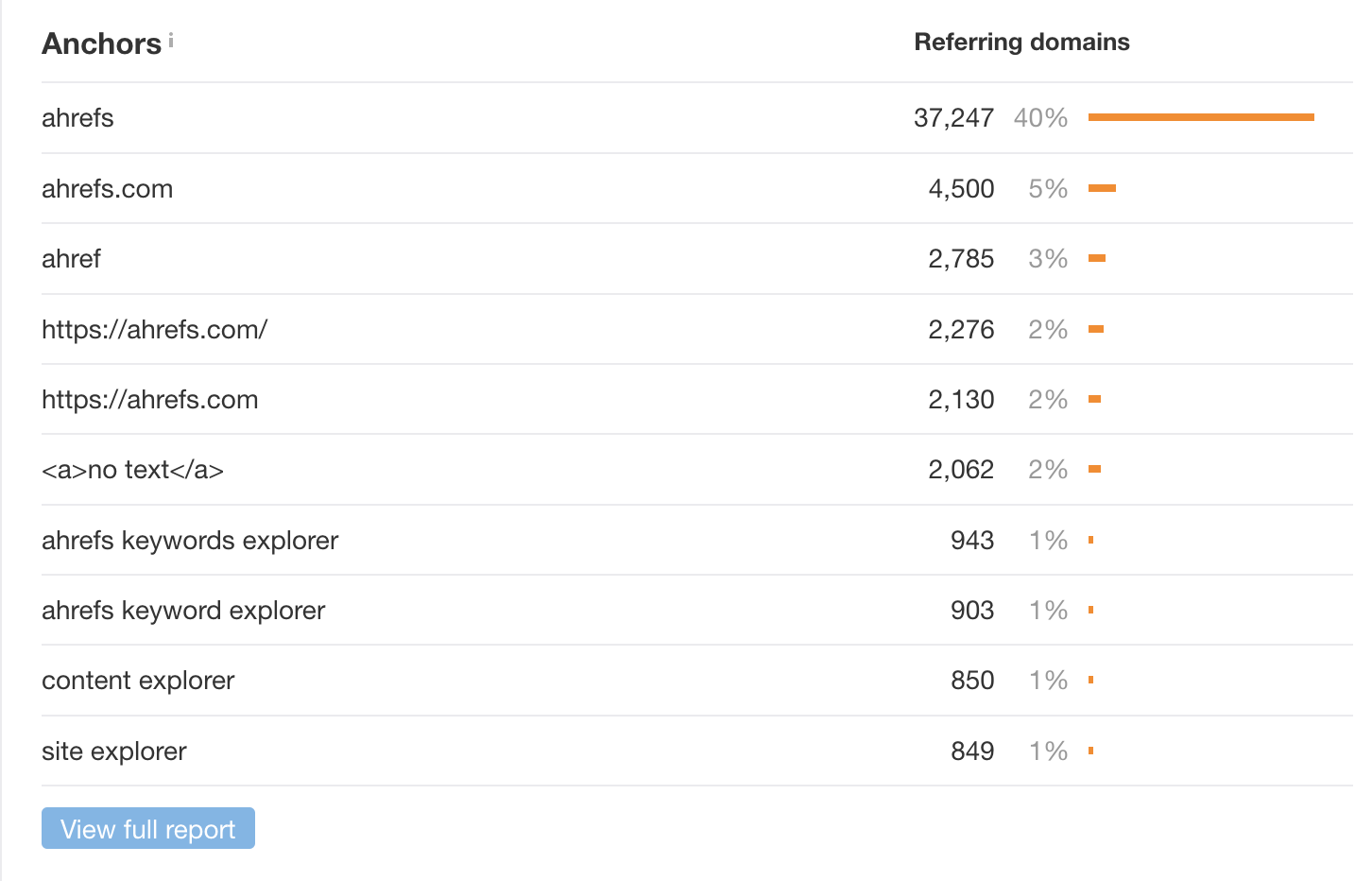Click the info icon beside Anchors heading

(x=171, y=36)
